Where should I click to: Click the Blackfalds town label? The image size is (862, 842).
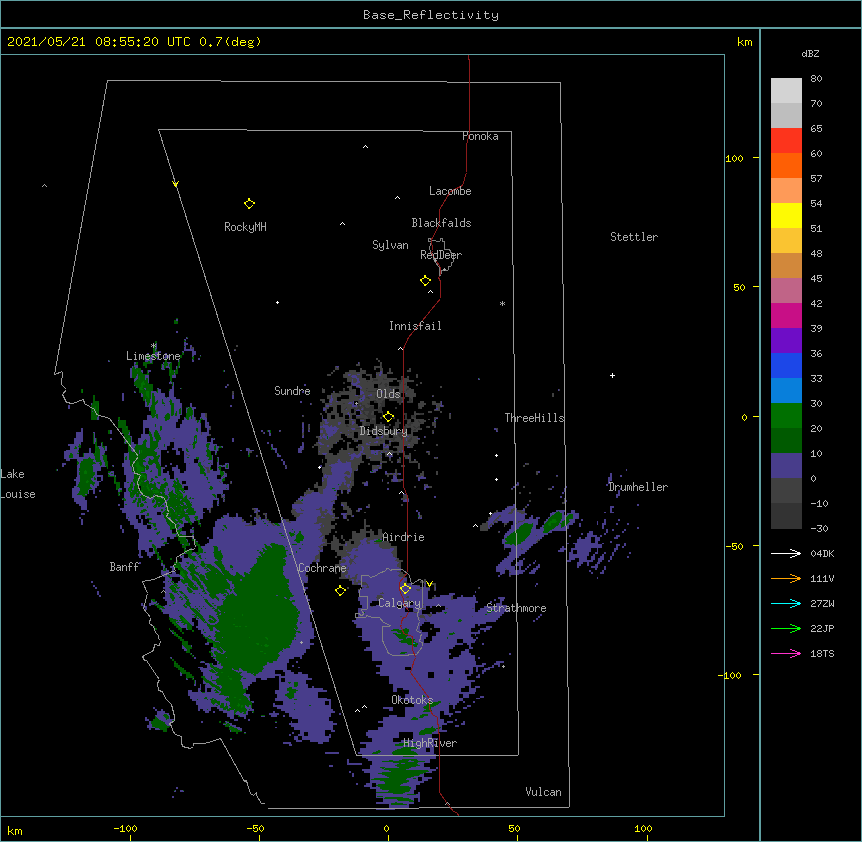(441, 223)
